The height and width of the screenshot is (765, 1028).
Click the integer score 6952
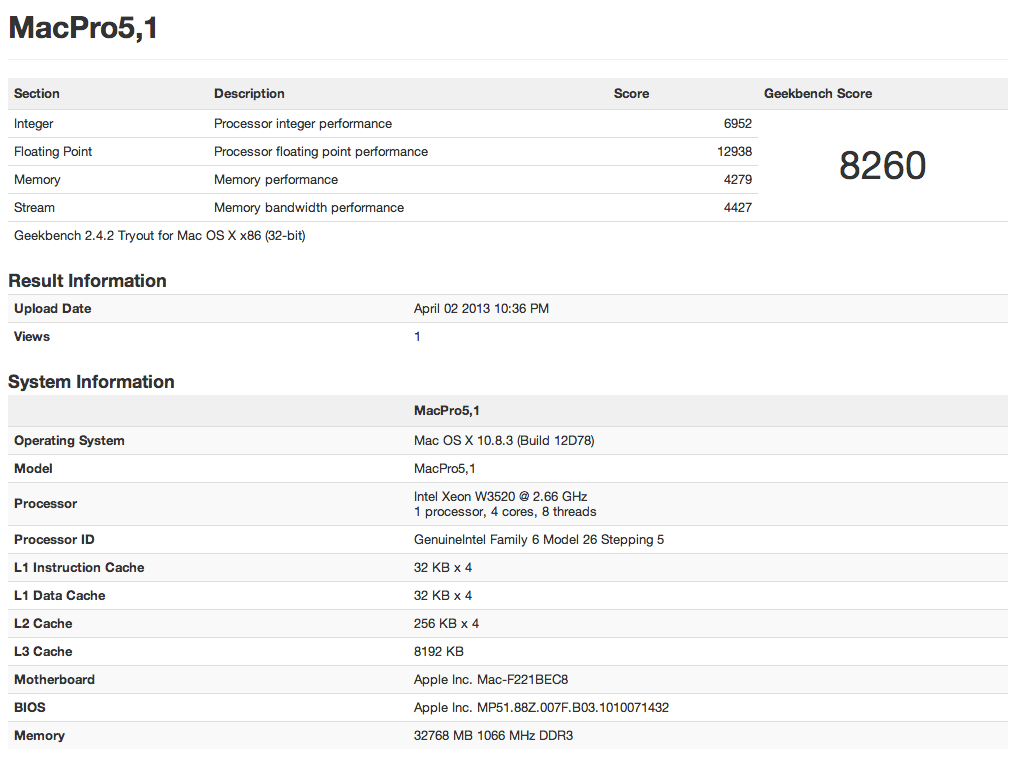click(738, 124)
